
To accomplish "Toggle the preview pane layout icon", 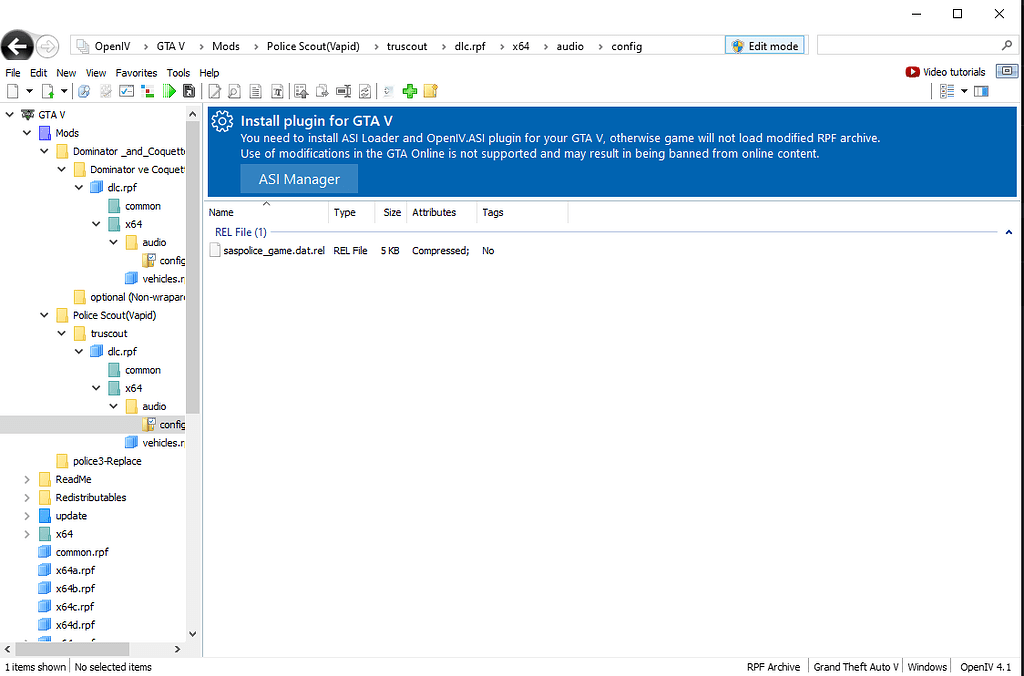I will point(981,91).
